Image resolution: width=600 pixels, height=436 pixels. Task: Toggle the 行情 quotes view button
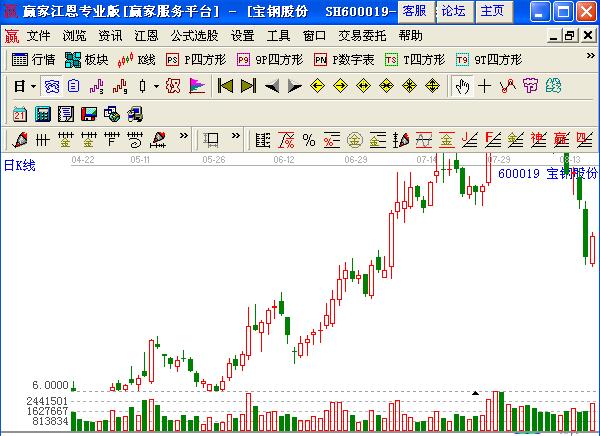click(x=34, y=60)
